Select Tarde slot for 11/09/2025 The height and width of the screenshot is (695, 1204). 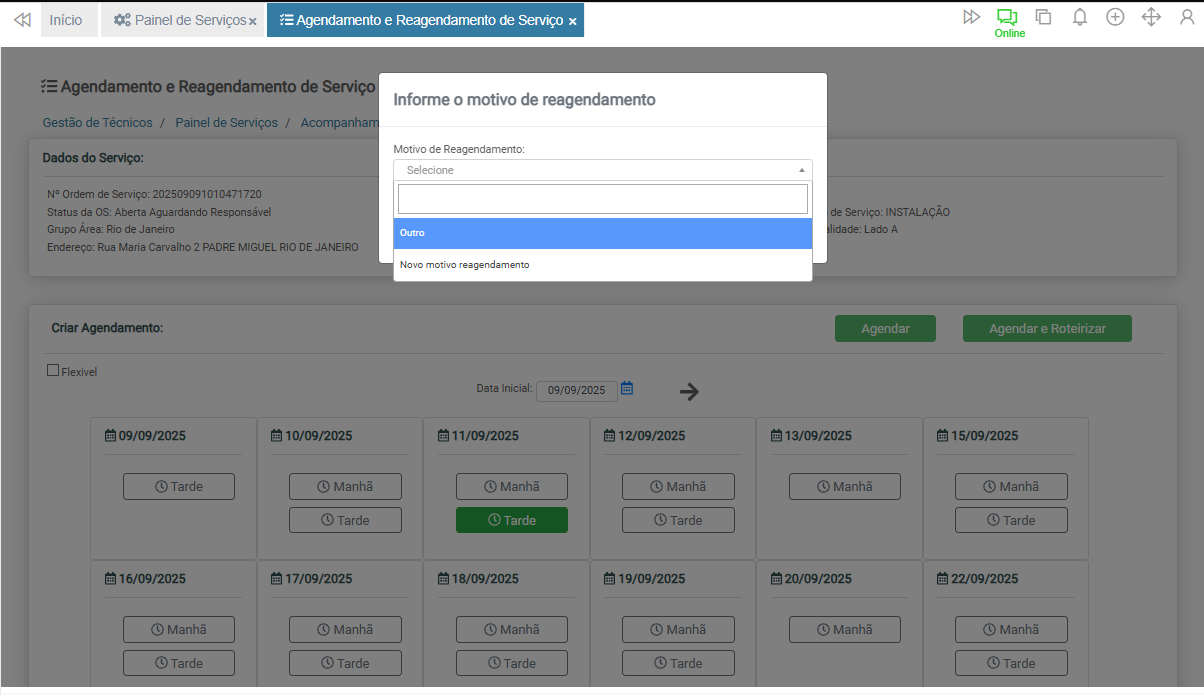point(511,520)
